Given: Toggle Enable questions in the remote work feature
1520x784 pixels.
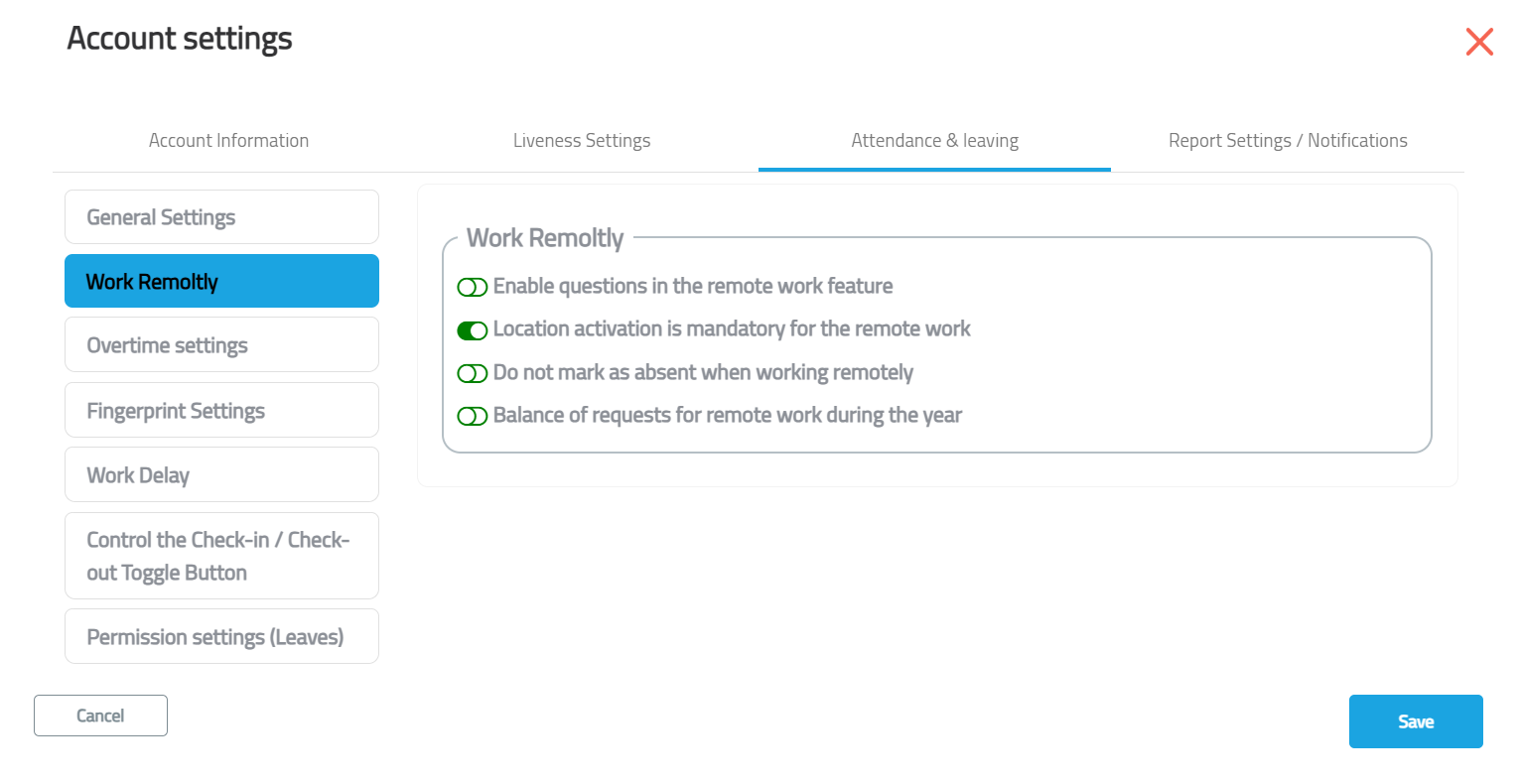Looking at the screenshot, I should pyautogui.click(x=473, y=287).
